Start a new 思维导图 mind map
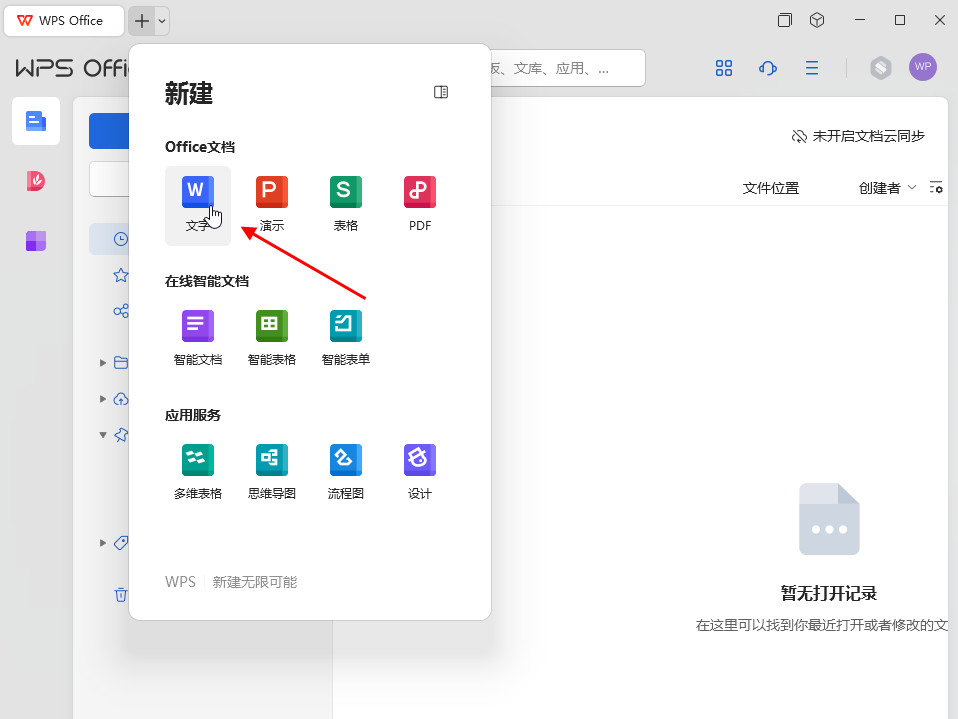 (272, 472)
